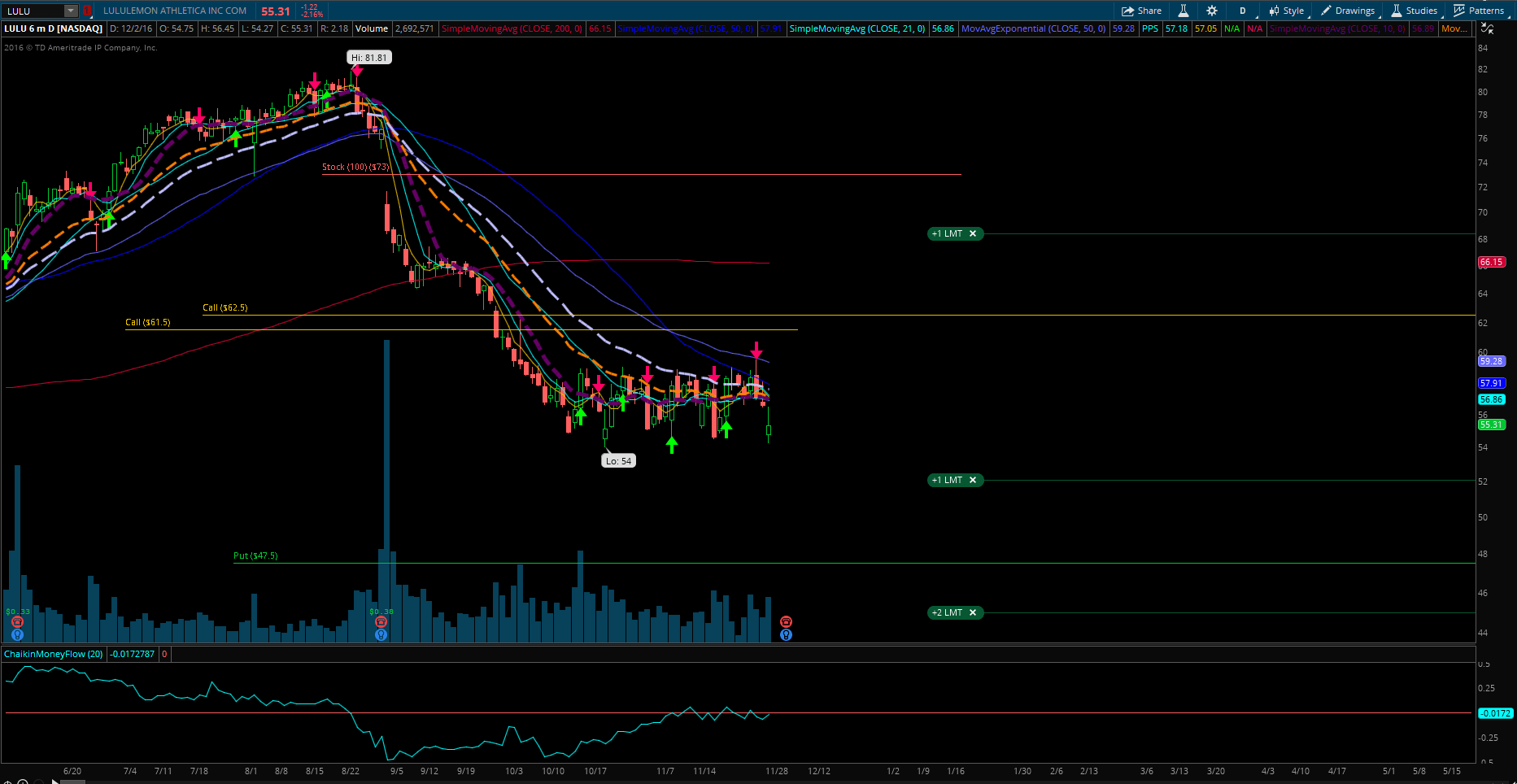Click the SimpleMovingAvg (CLOSE, 10, 0) study label
Screen dimensions: 1517x784
(1337, 28)
